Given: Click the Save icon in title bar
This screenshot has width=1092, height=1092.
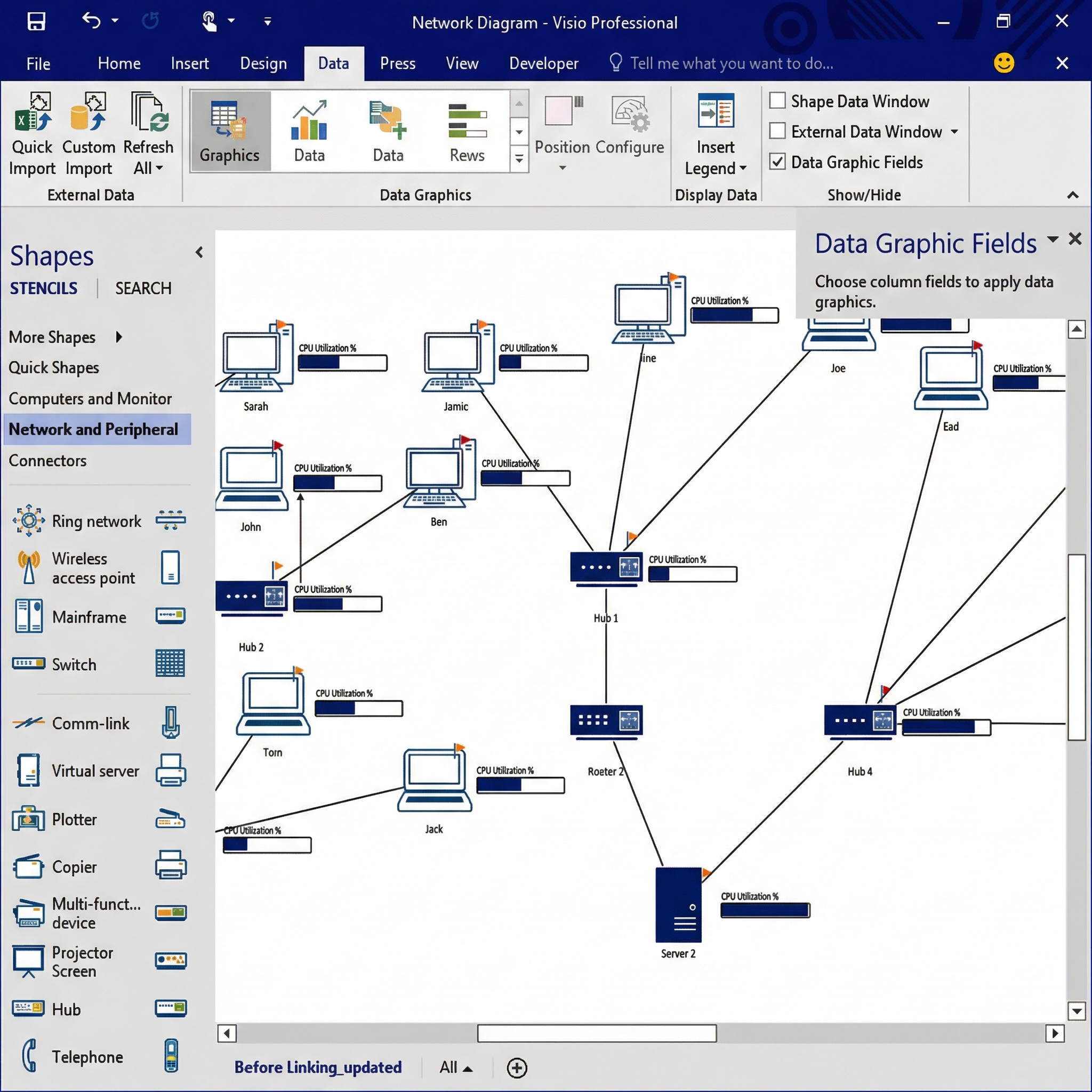Looking at the screenshot, I should pyautogui.click(x=36, y=21).
